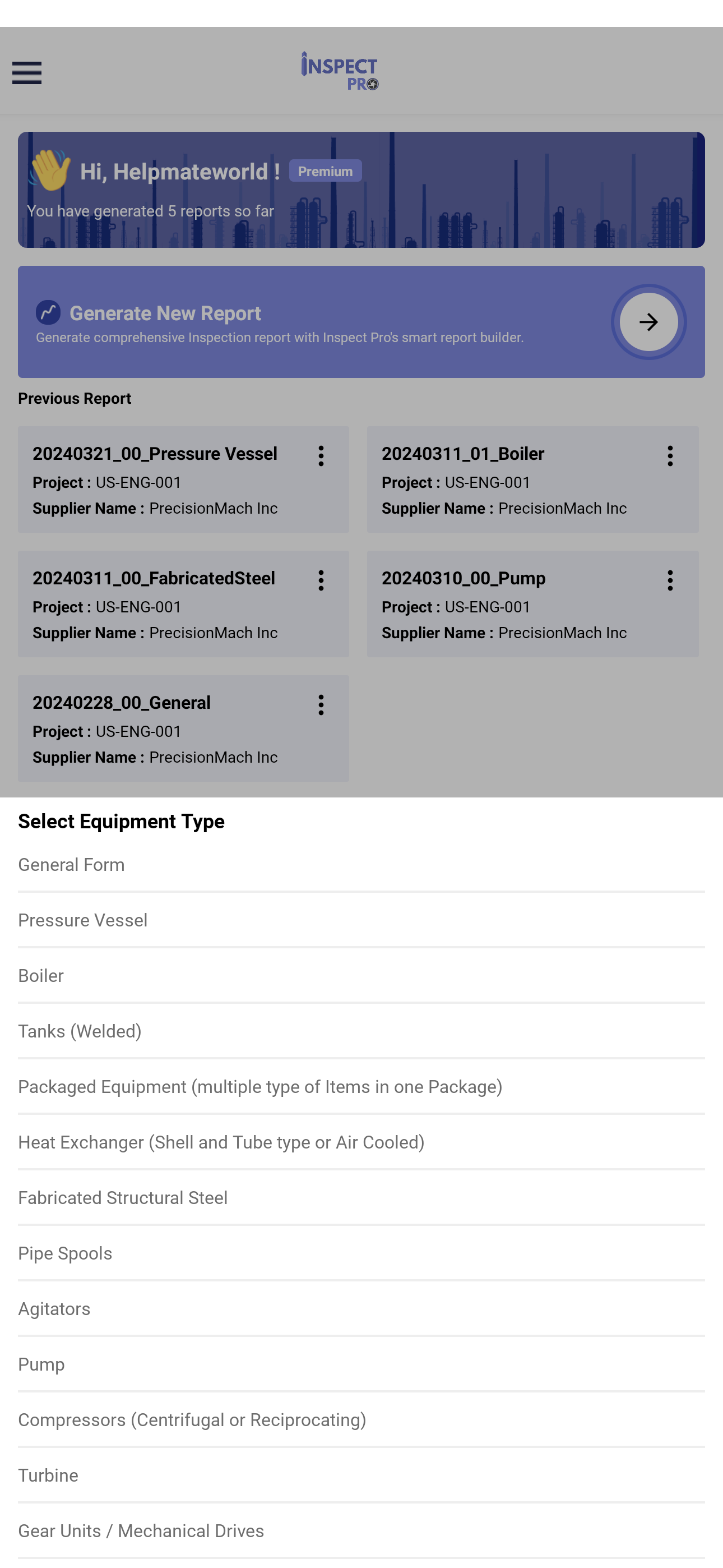Screen dimensions: 723x1568
Task: Select Packaged Equipment option
Action: point(361,1087)
